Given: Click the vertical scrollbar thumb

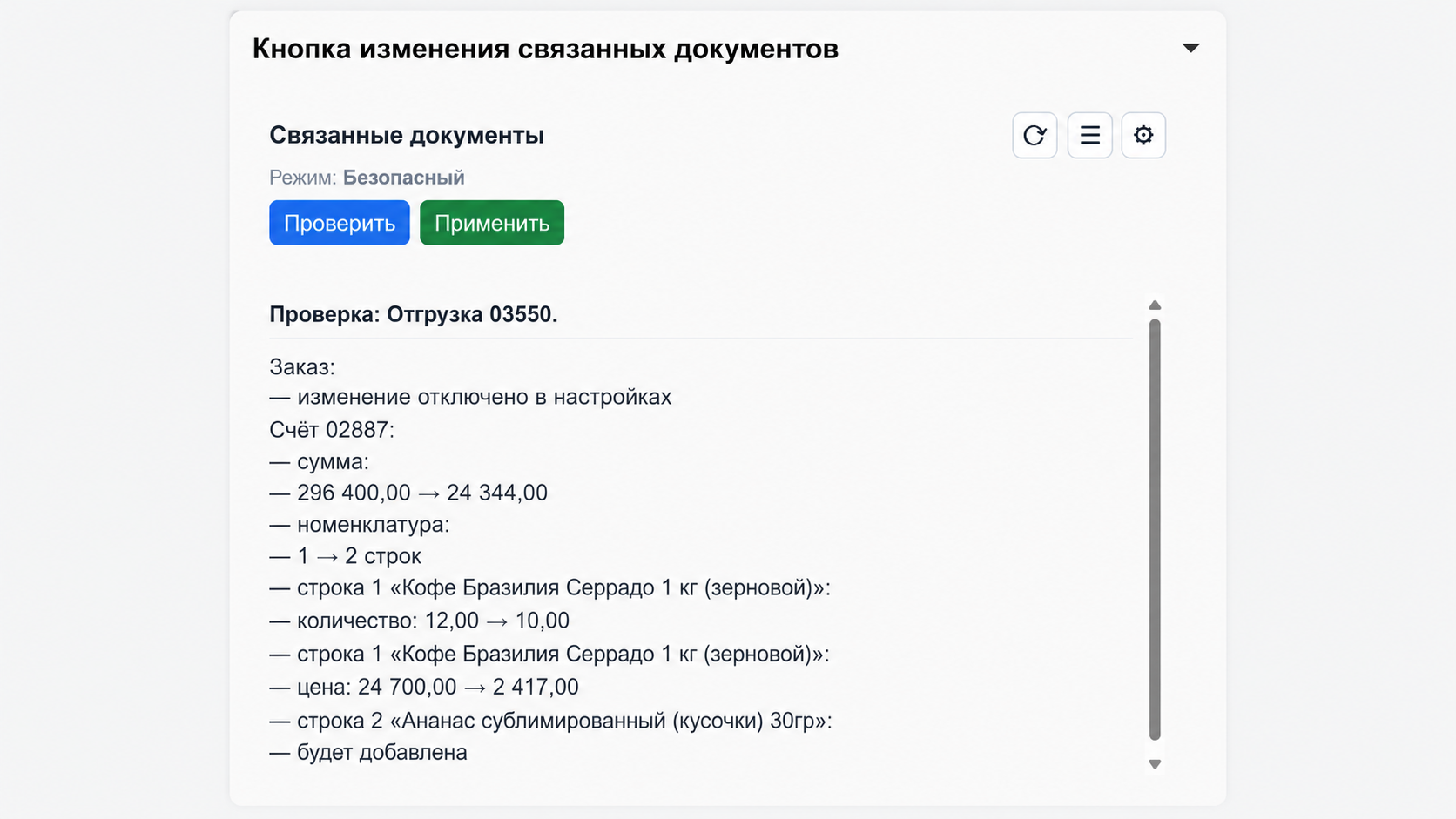Looking at the screenshot, I should 1155,529.
